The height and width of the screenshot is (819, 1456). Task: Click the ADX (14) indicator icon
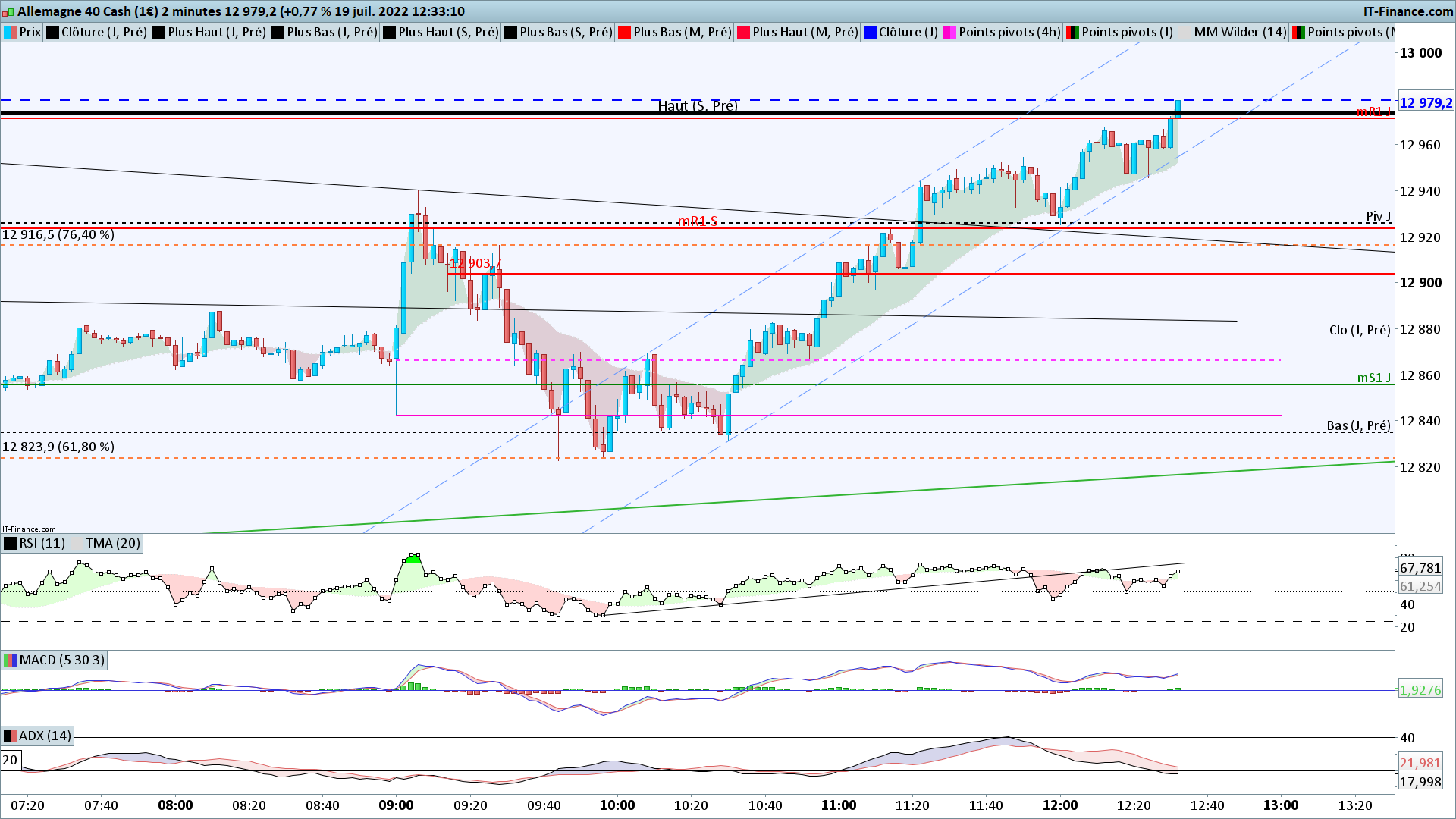pyautogui.click(x=11, y=736)
